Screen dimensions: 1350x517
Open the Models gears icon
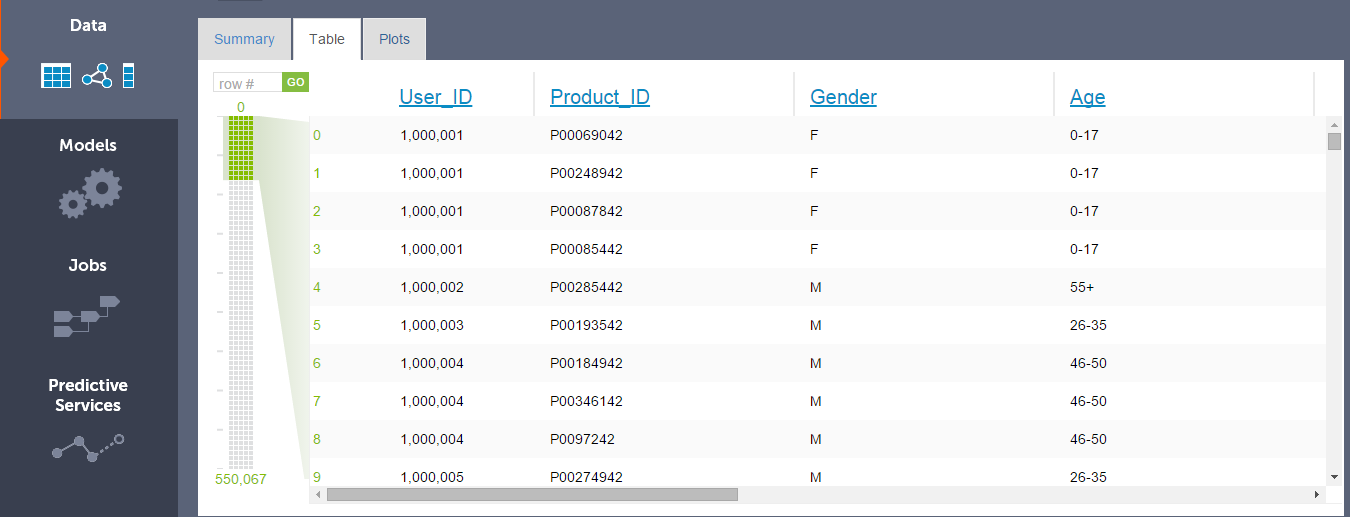click(x=89, y=193)
